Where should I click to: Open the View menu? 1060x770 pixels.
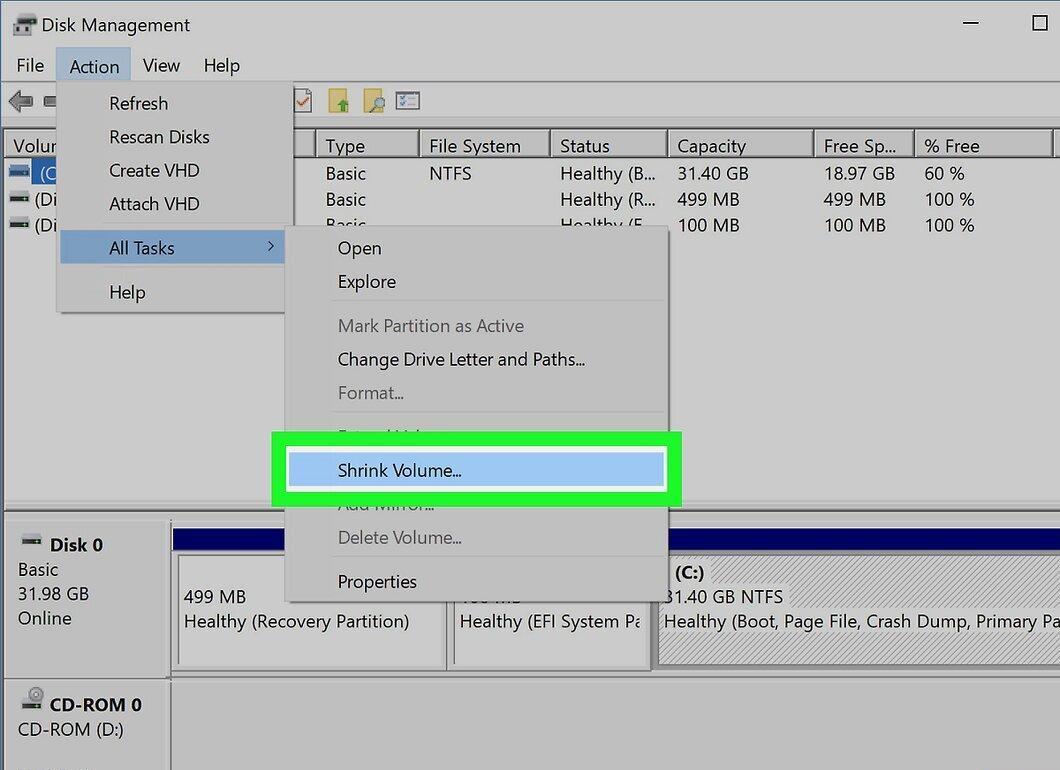pos(161,66)
